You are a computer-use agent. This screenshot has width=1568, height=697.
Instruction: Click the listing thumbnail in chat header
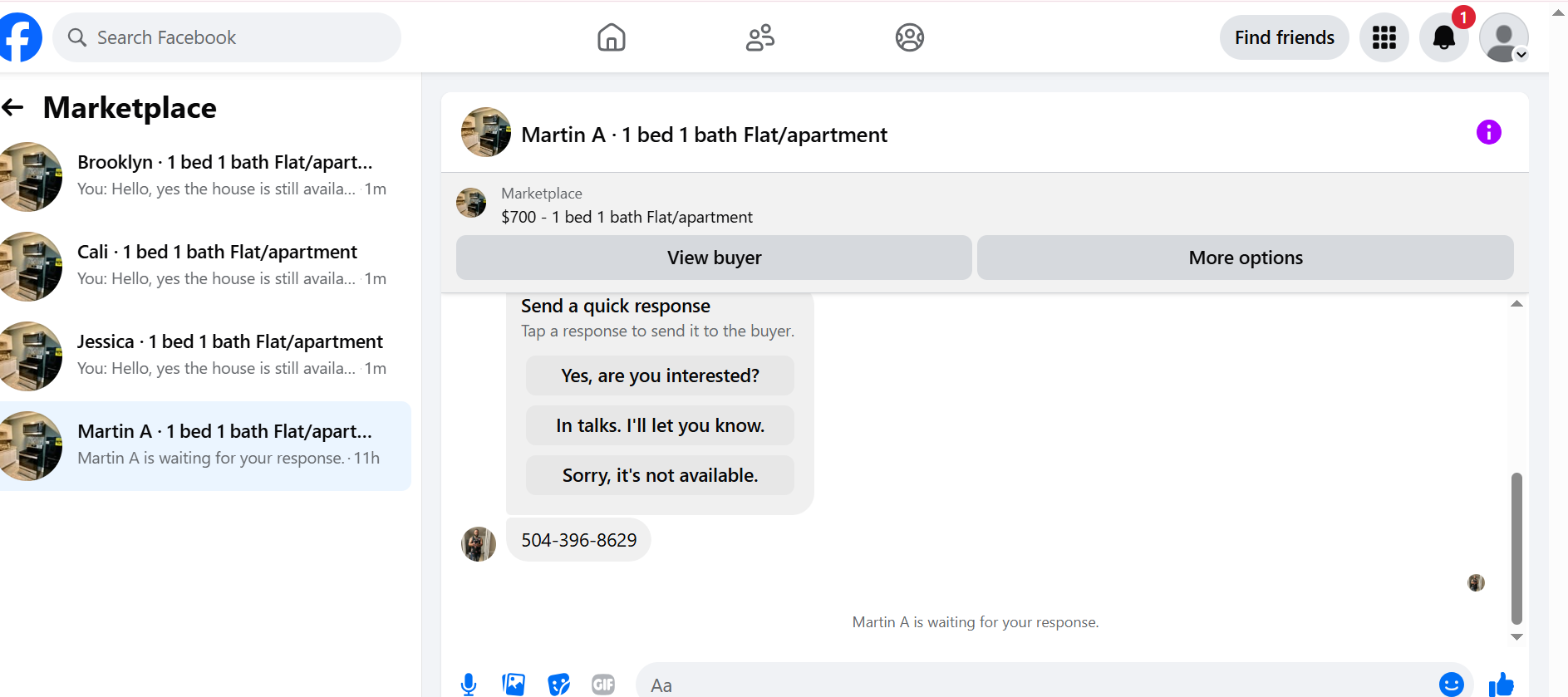[486, 132]
